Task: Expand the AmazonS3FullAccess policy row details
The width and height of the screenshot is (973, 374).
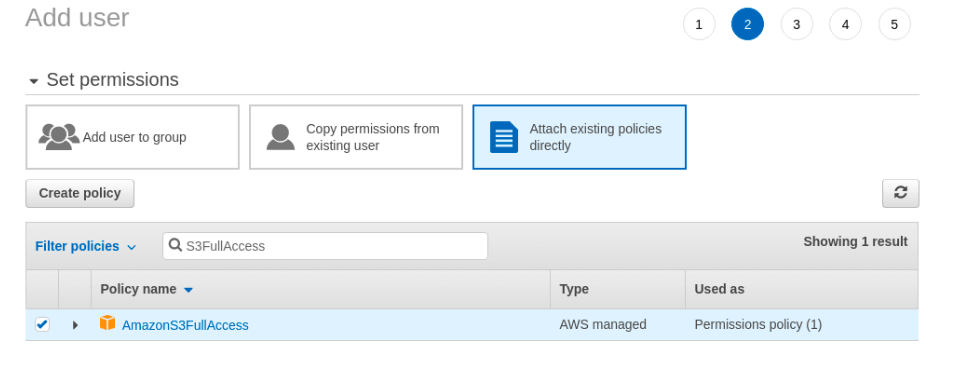Action: 75,325
